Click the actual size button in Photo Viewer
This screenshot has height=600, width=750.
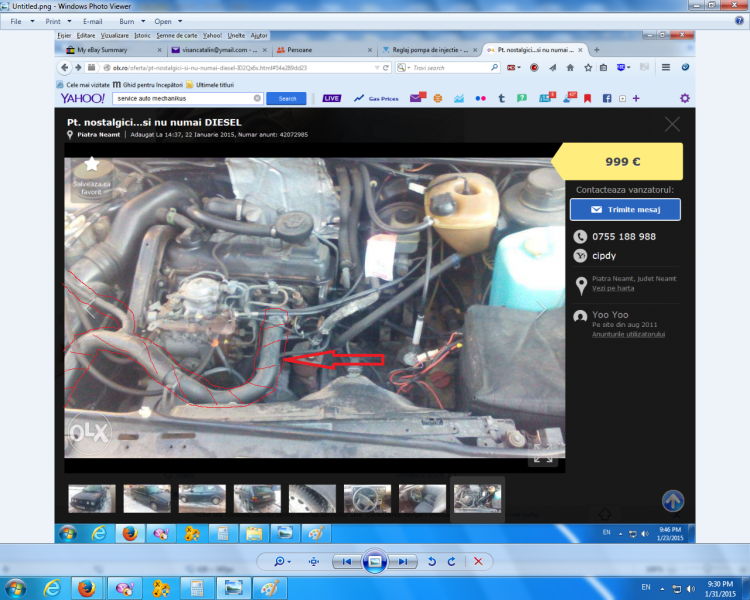(314, 562)
